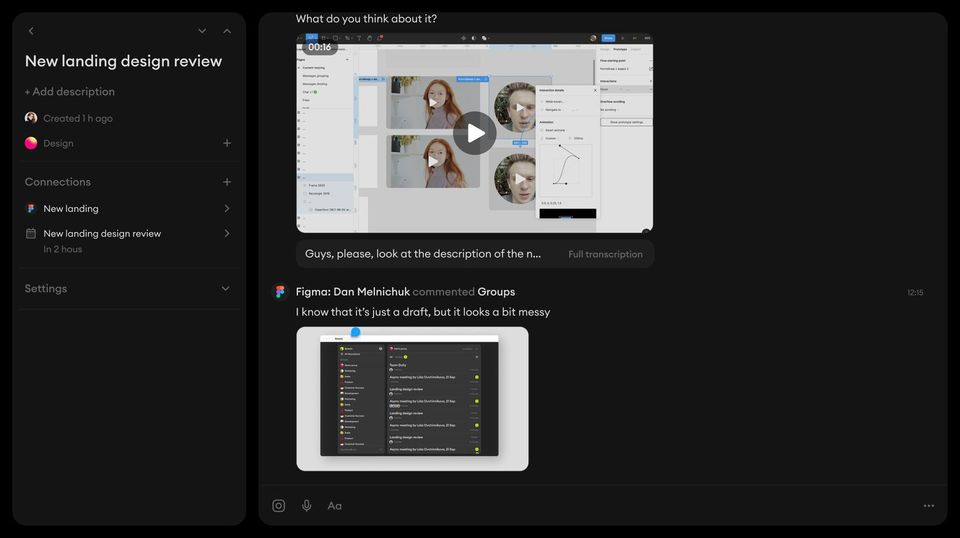Click the calendar icon beside New landing design review

point(31,233)
